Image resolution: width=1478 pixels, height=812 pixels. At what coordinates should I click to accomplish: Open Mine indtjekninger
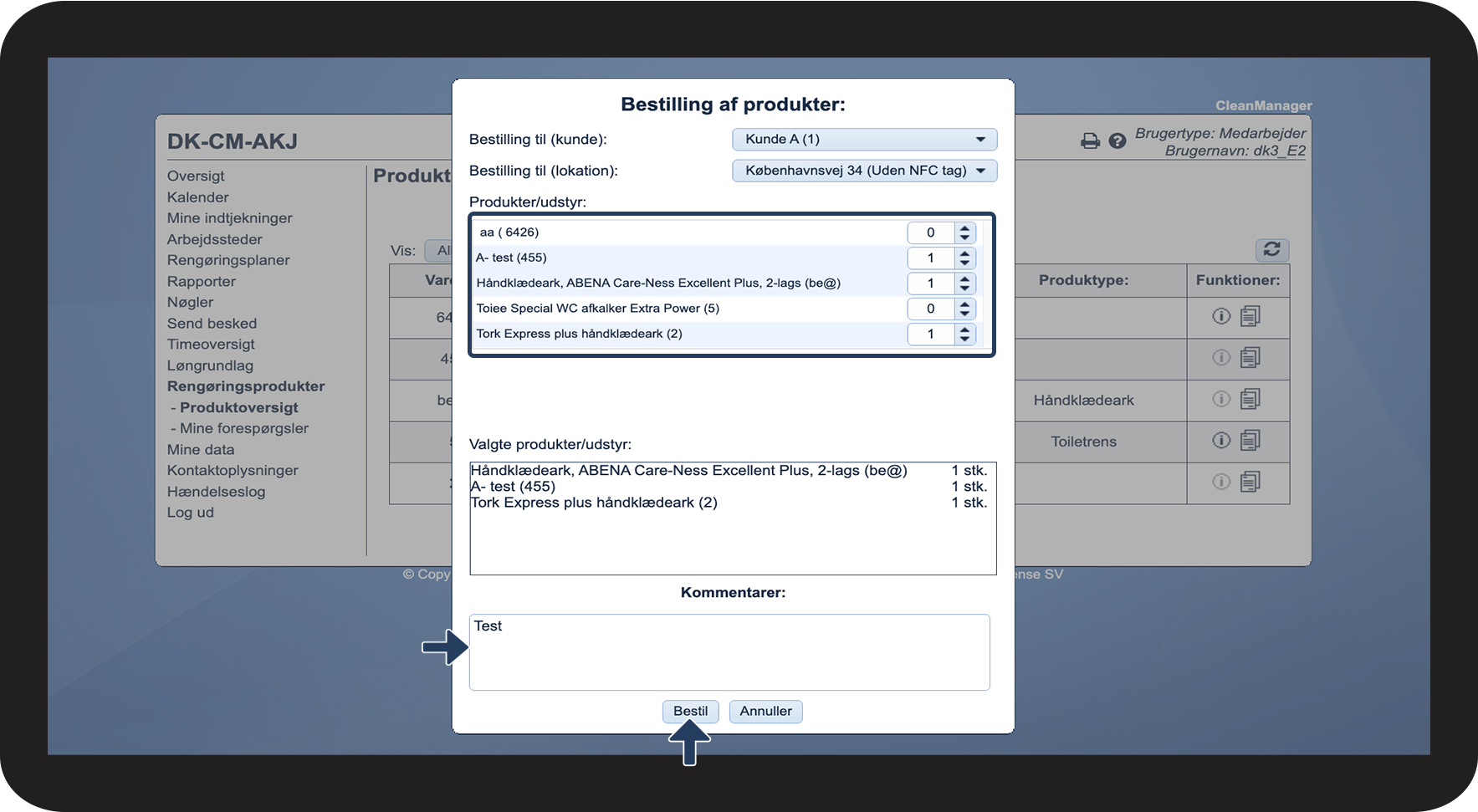(x=229, y=218)
